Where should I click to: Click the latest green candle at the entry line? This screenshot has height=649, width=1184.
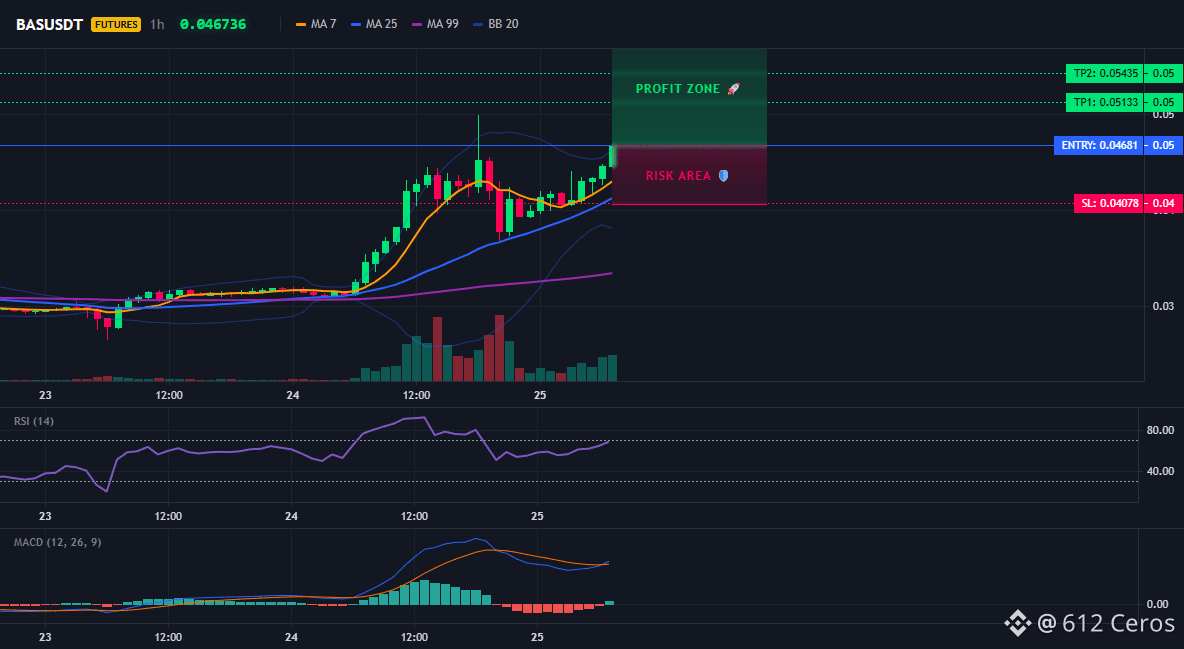[612, 156]
